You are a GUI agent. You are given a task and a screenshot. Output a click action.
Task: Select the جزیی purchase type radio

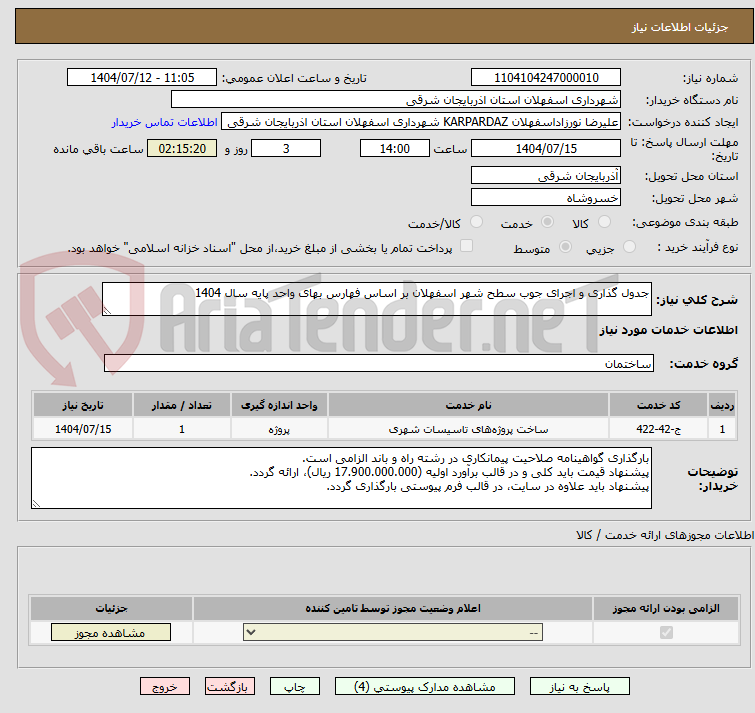[x=629, y=247]
